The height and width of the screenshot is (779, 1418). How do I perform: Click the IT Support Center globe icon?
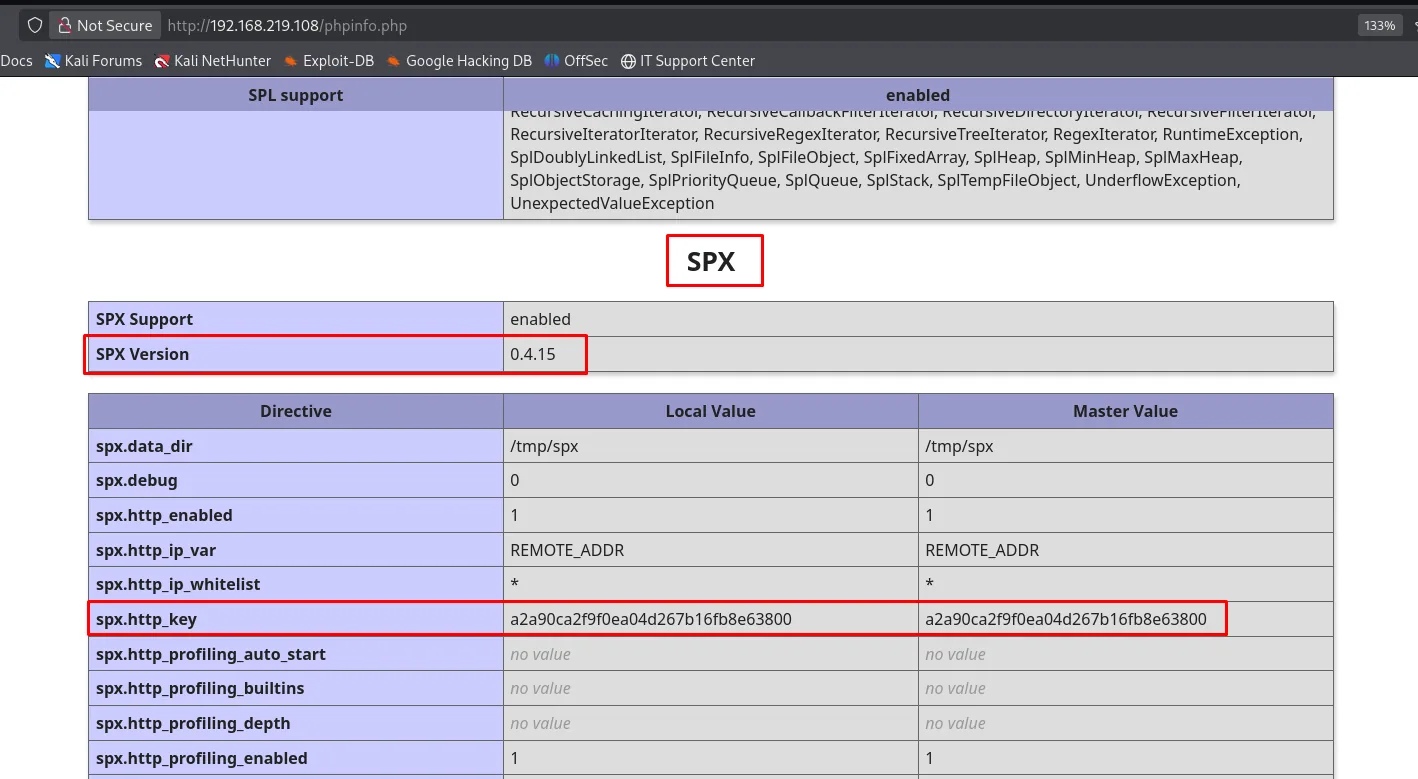click(x=628, y=61)
